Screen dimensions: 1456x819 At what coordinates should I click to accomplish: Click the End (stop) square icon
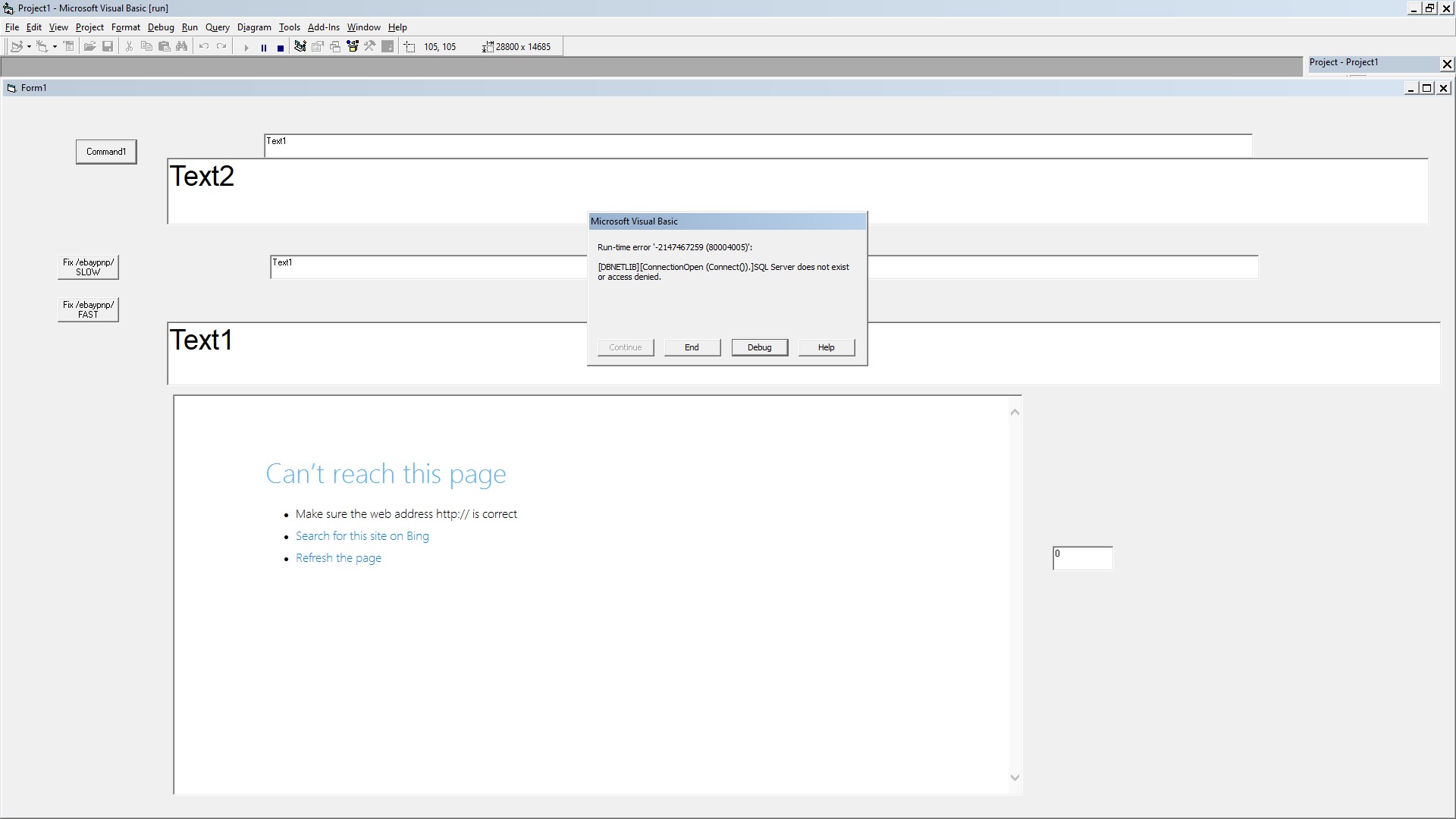click(x=281, y=47)
